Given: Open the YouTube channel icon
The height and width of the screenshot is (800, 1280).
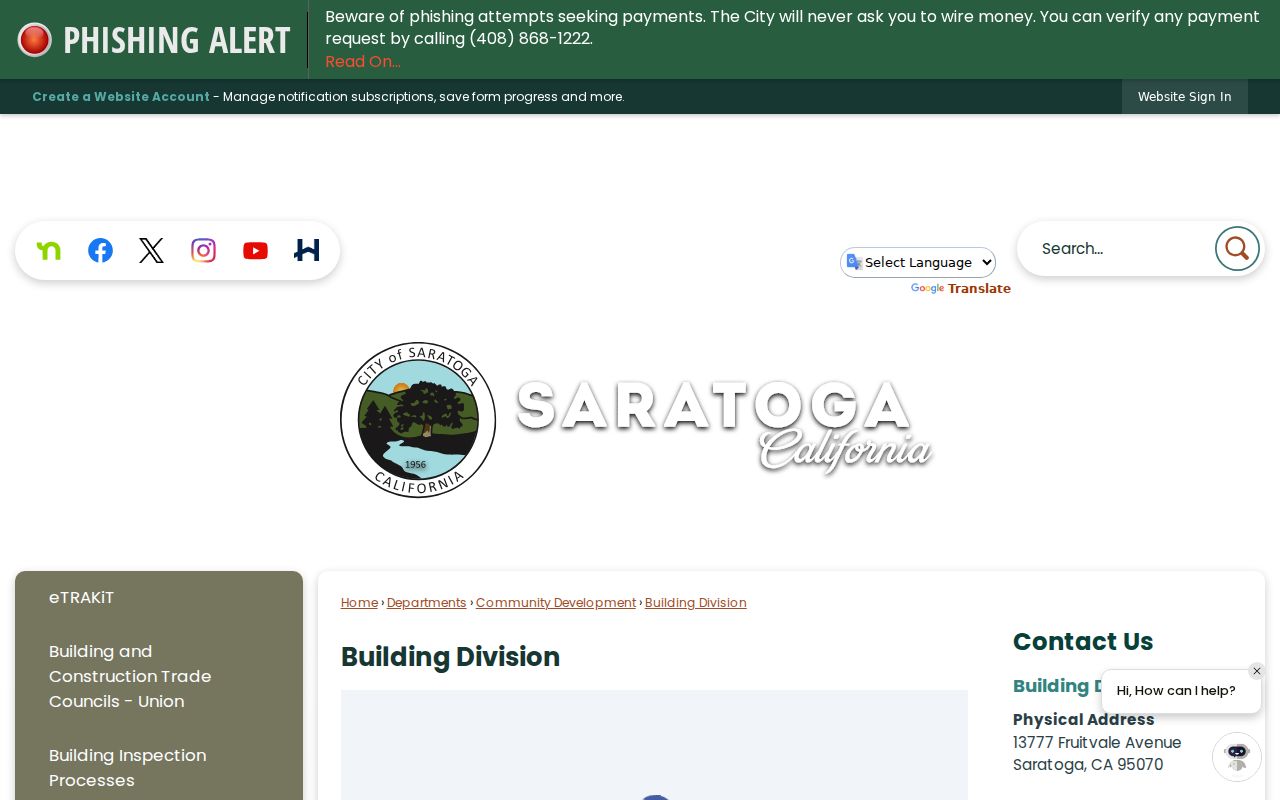Looking at the screenshot, I should (255, 250).
